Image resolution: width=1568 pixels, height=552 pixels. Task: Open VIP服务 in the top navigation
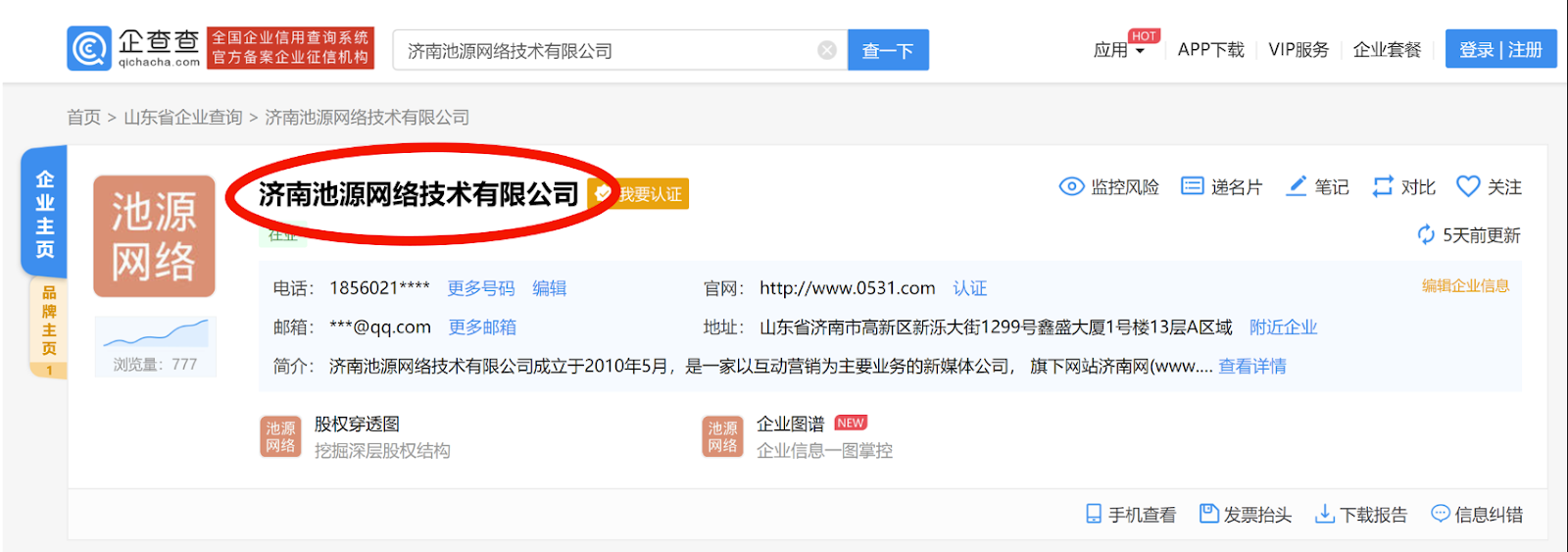click(1298, 50)
